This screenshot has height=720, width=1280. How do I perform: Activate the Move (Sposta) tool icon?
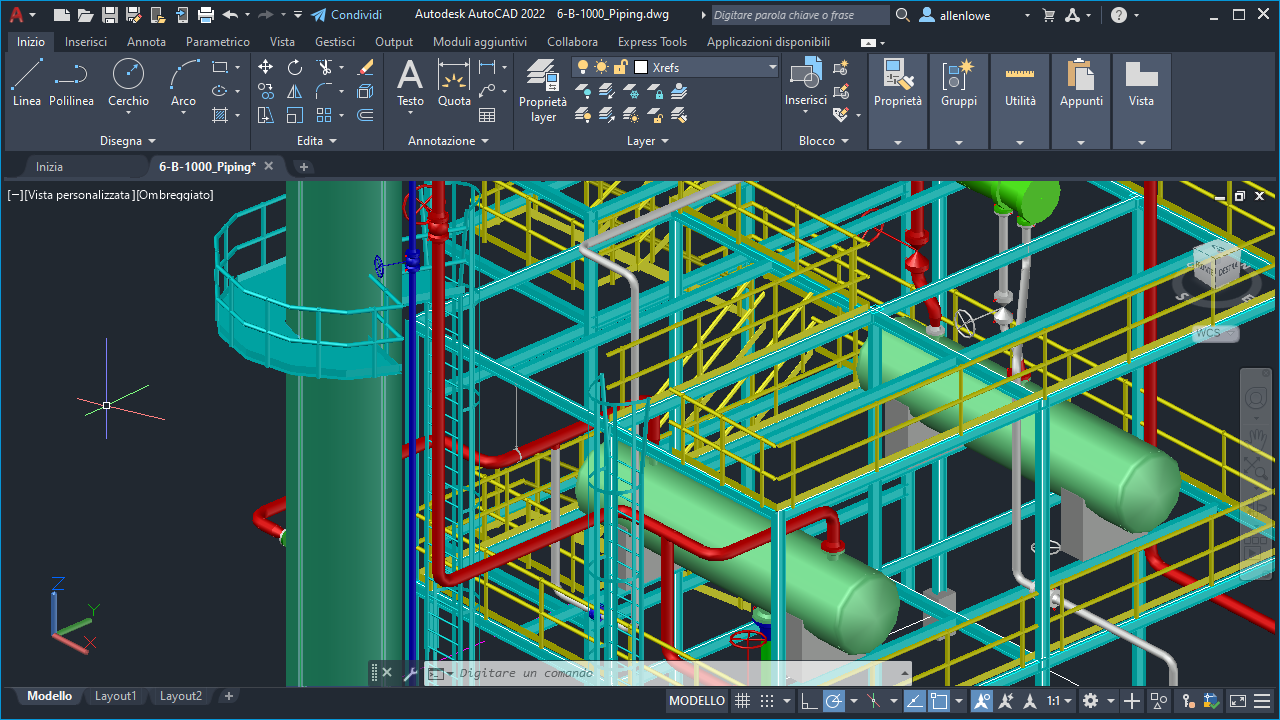point(265,67)
